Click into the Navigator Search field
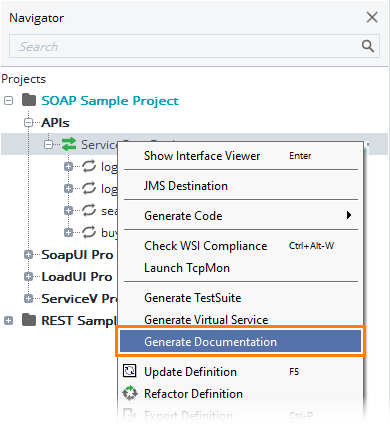Screen dimensions: 390x426 coord(194,46)
